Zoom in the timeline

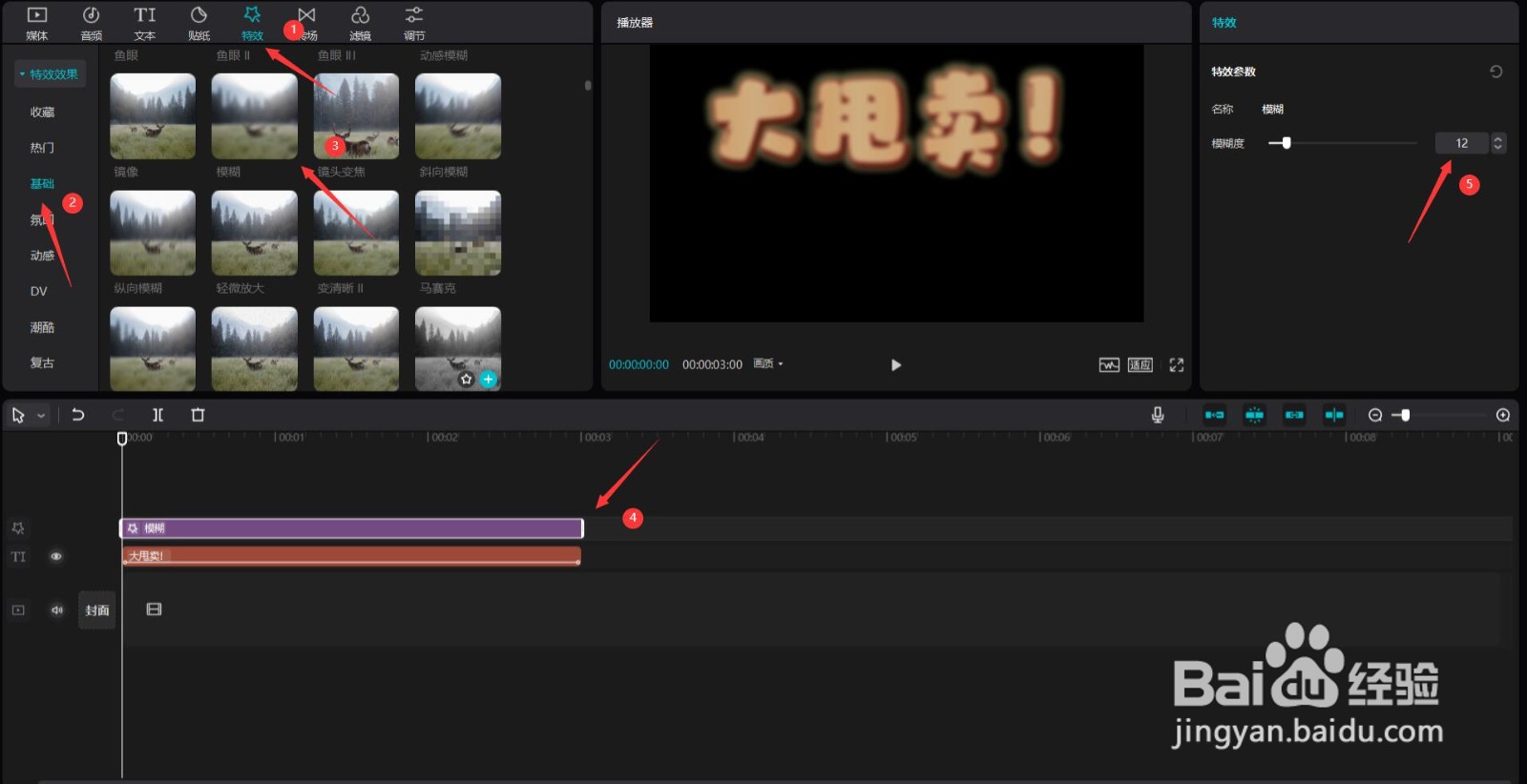tap(1503, 415)
